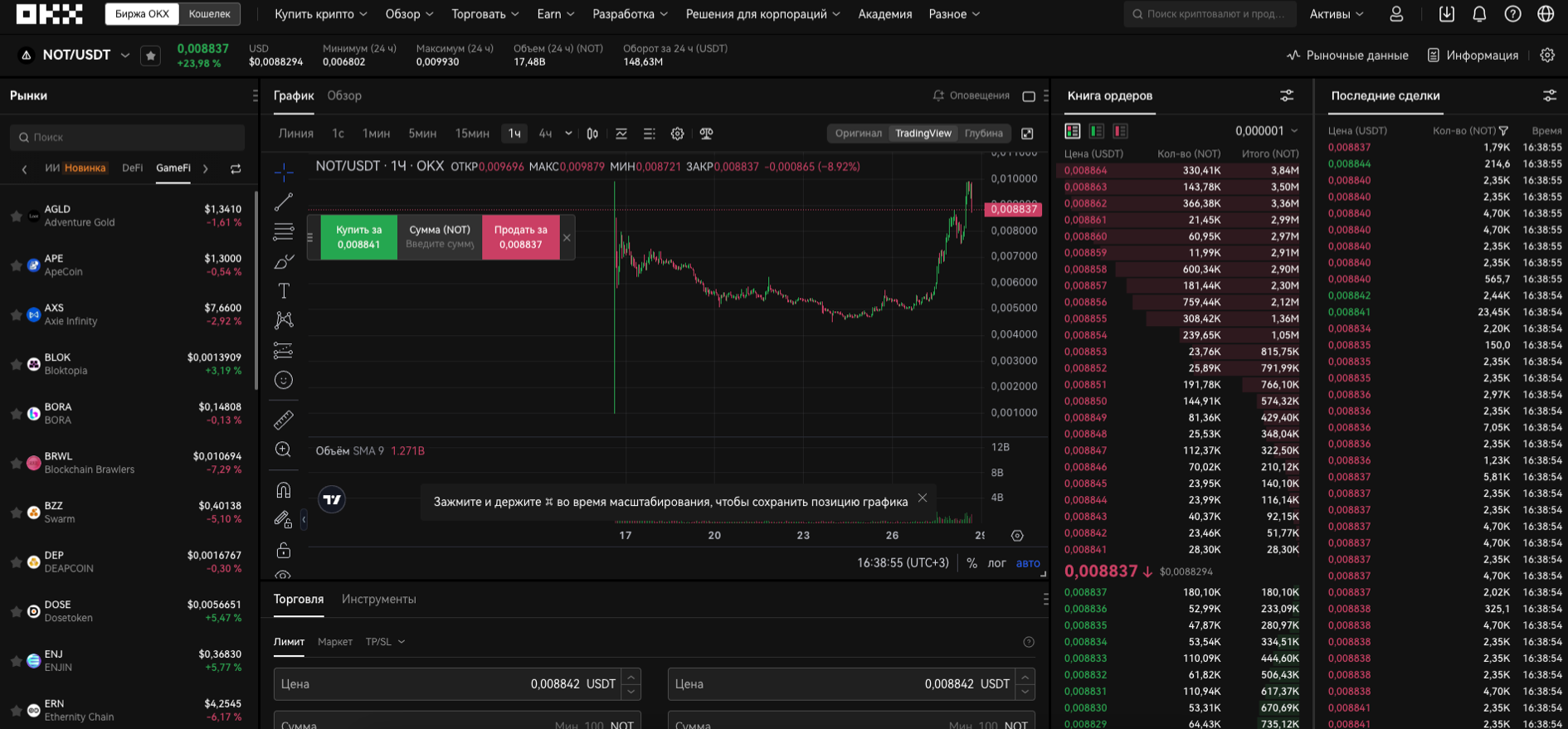Expand the Купить крипто menu
The width and height of the screenshot is (1568, 729).
click(x=321, y=14)
